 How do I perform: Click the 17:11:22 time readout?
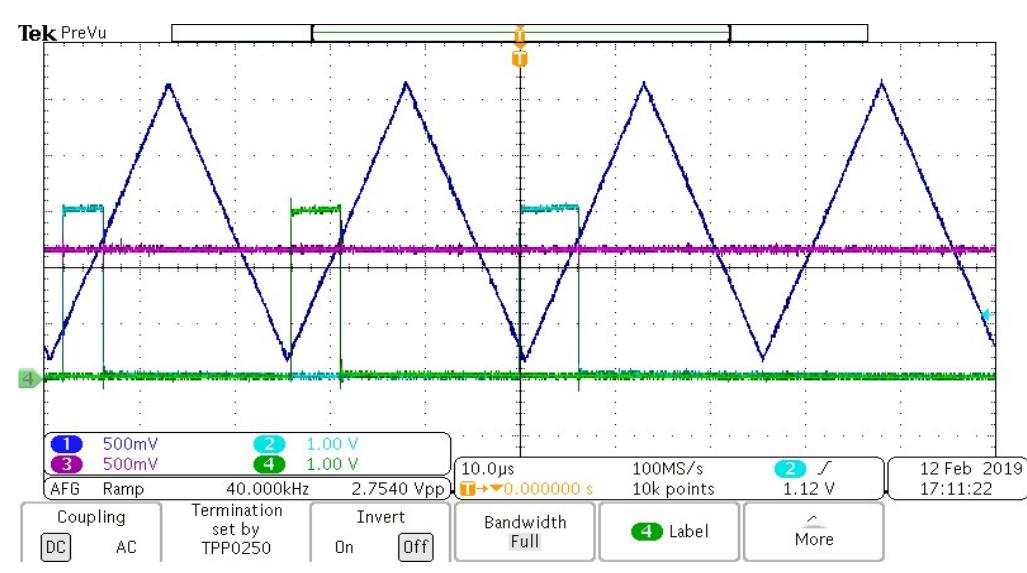(956, 489)
